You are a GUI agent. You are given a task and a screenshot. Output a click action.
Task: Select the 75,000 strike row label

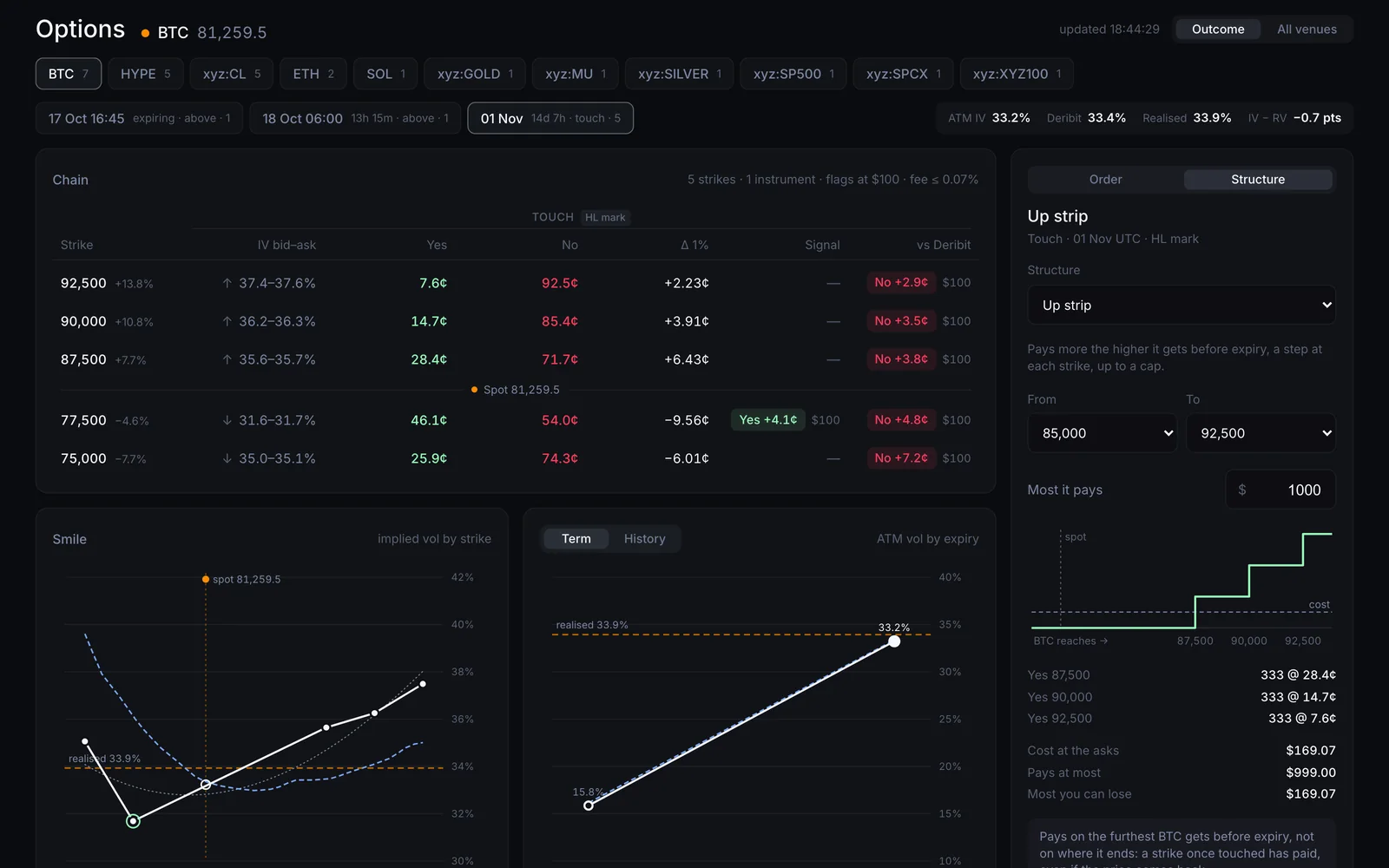(83, 458)
